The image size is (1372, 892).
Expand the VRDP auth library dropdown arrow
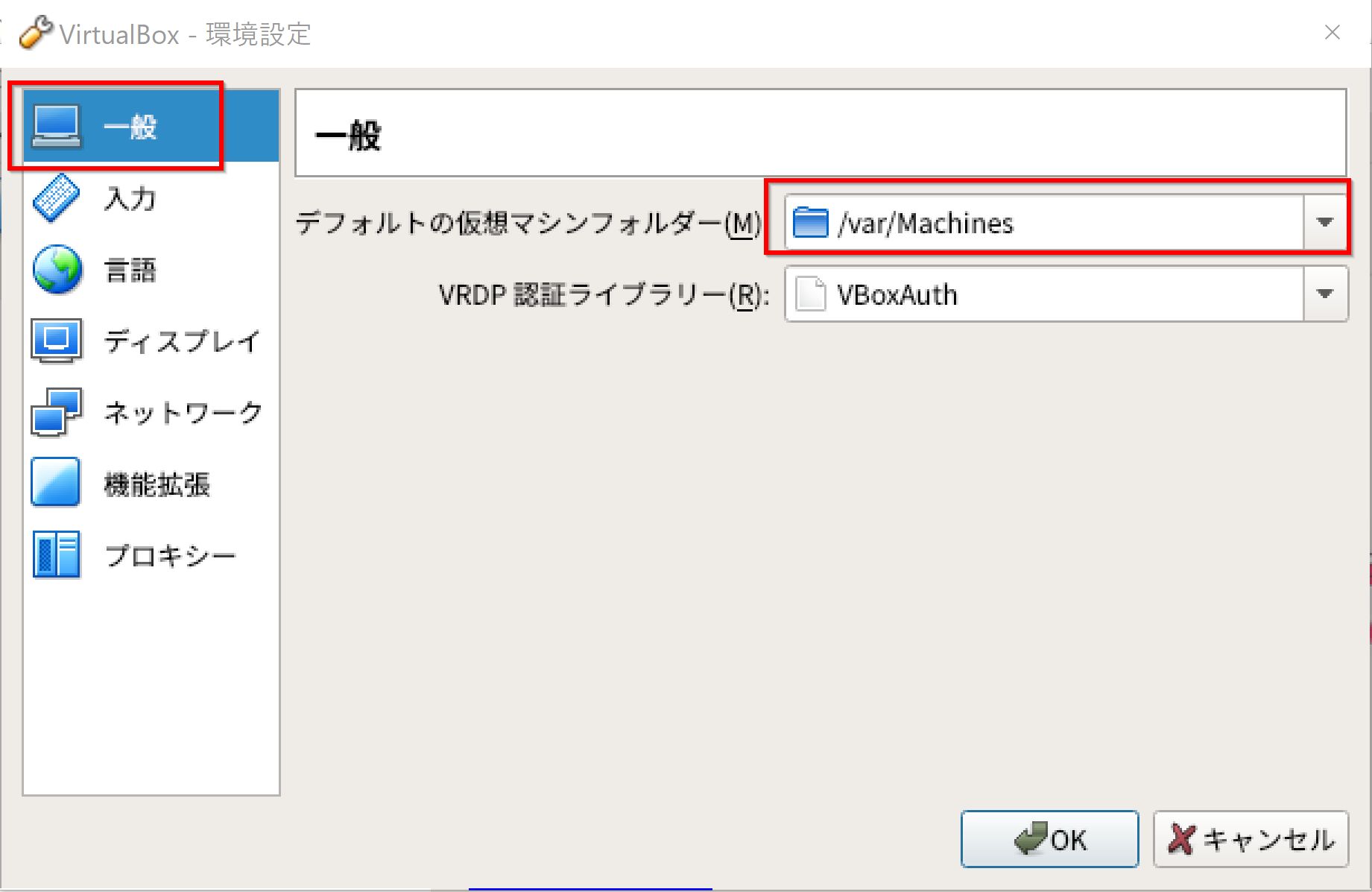pyautogui.click(x=1325, y=294)
